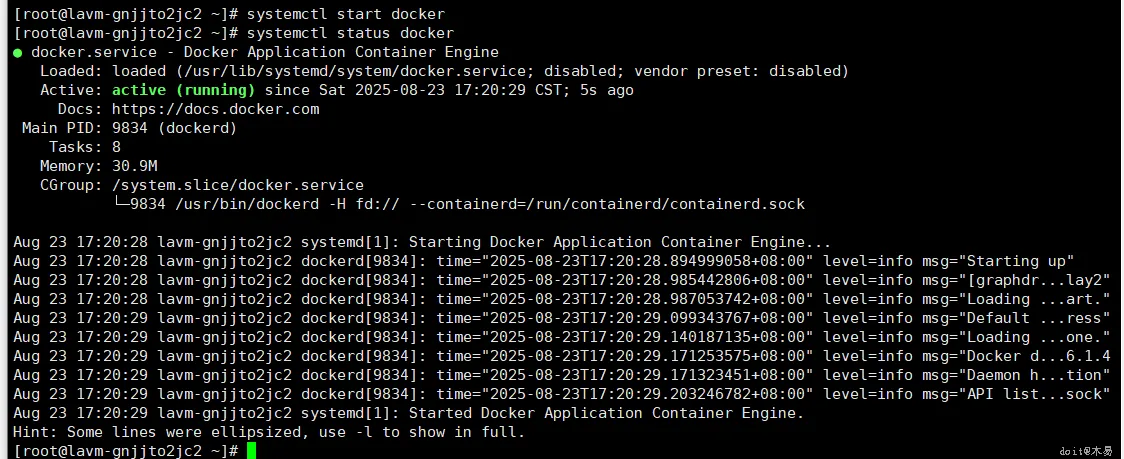This screenshot has width=1124, height=459.
Task: Click the last empty shell prompt line
Action: pyautogui.click(x=126, y=451)
